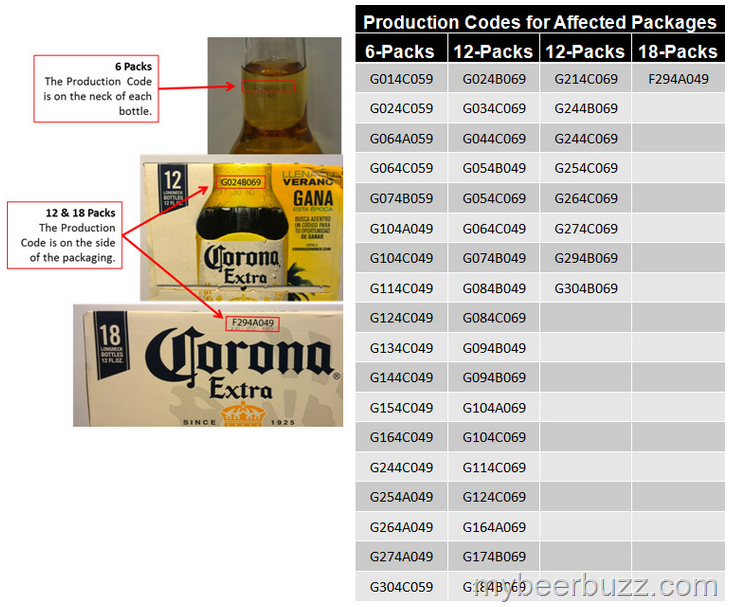Click on G104A049 in 6-Packs column
Screen dimensions: 732x607
click(x=401, y=229)
